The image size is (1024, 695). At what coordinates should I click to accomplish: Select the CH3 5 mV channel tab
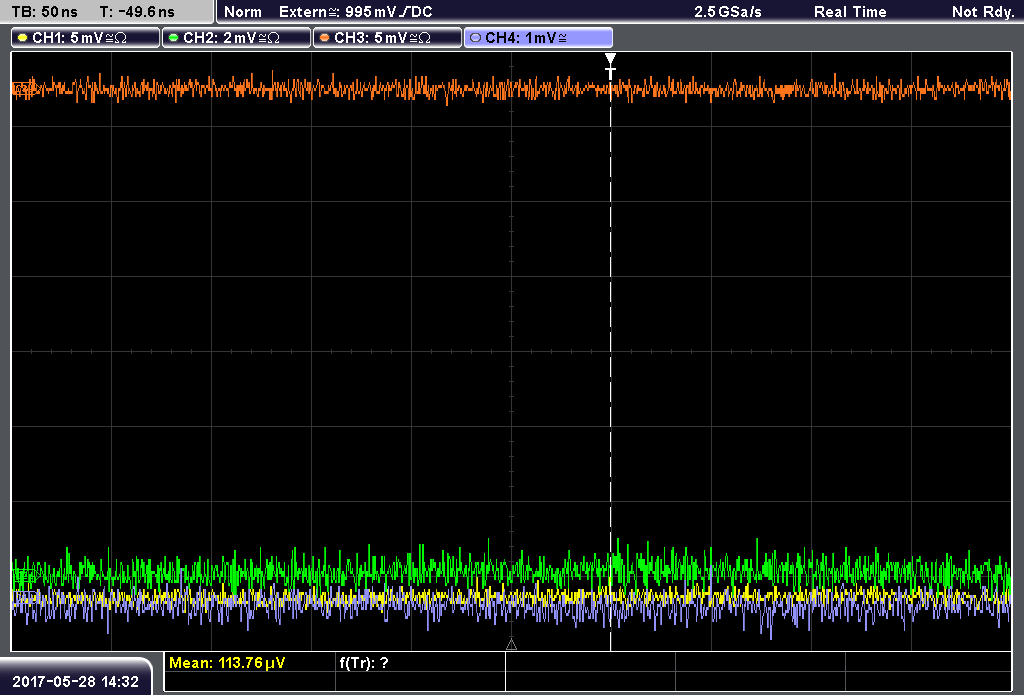(x=387, y=38)
